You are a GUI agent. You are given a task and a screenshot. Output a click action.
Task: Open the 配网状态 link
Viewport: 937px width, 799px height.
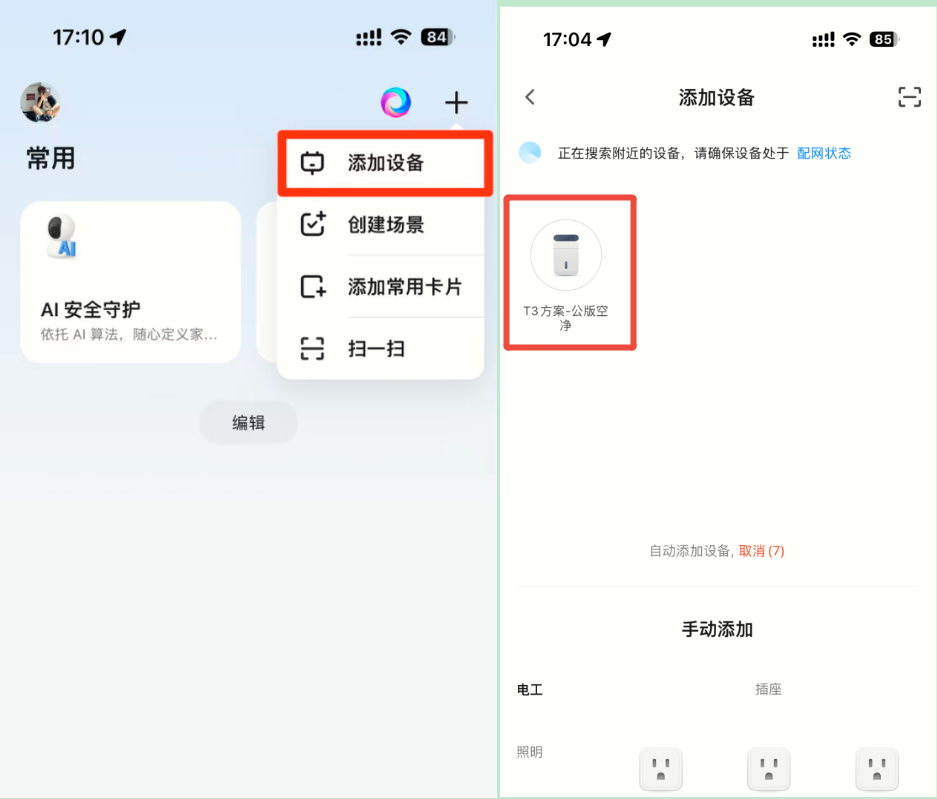(x=822, y=153)
